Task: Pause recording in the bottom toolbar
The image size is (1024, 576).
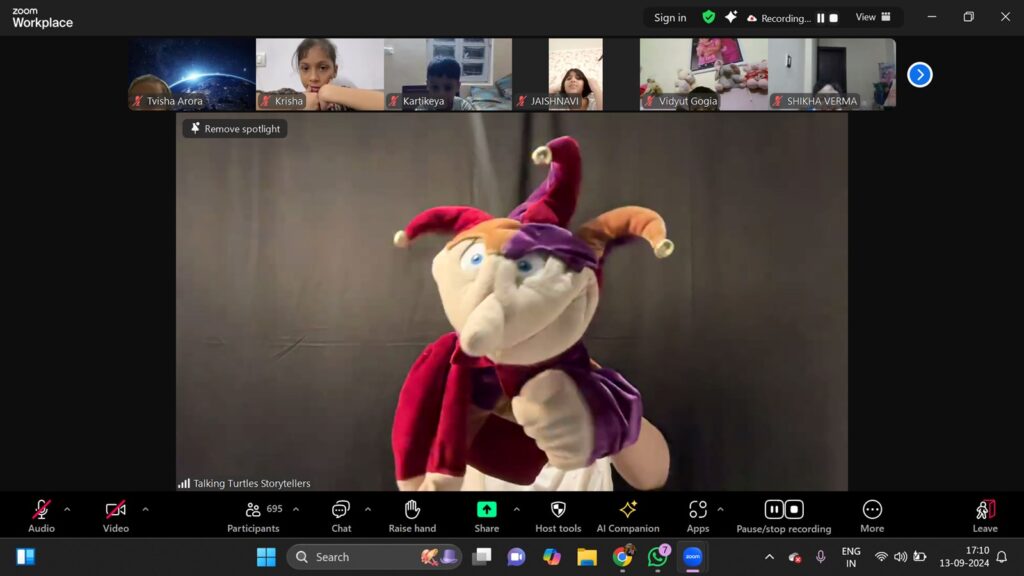Action: pyautogui.click(x=774, y=509)
